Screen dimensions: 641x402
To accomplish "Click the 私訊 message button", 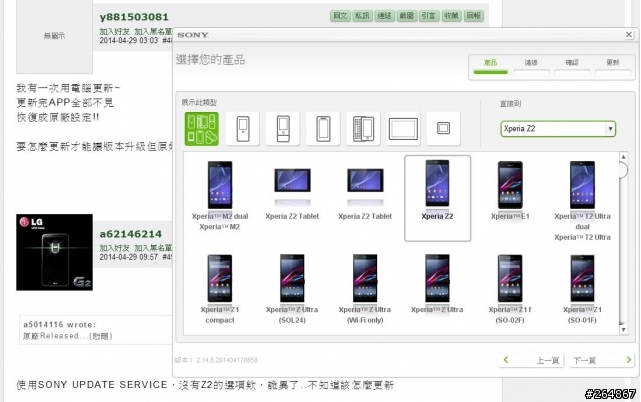I will (x=362, y=16).
